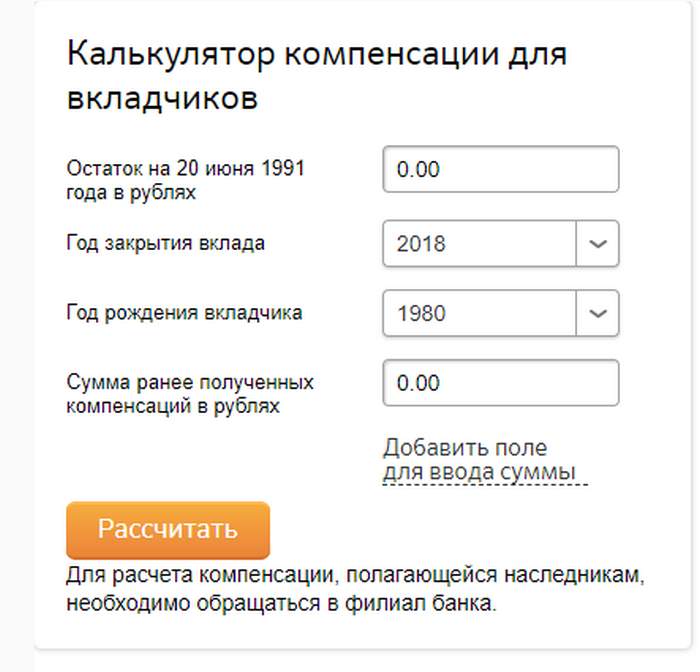Click the word вкладчиков in the heading

click(162, 99)
